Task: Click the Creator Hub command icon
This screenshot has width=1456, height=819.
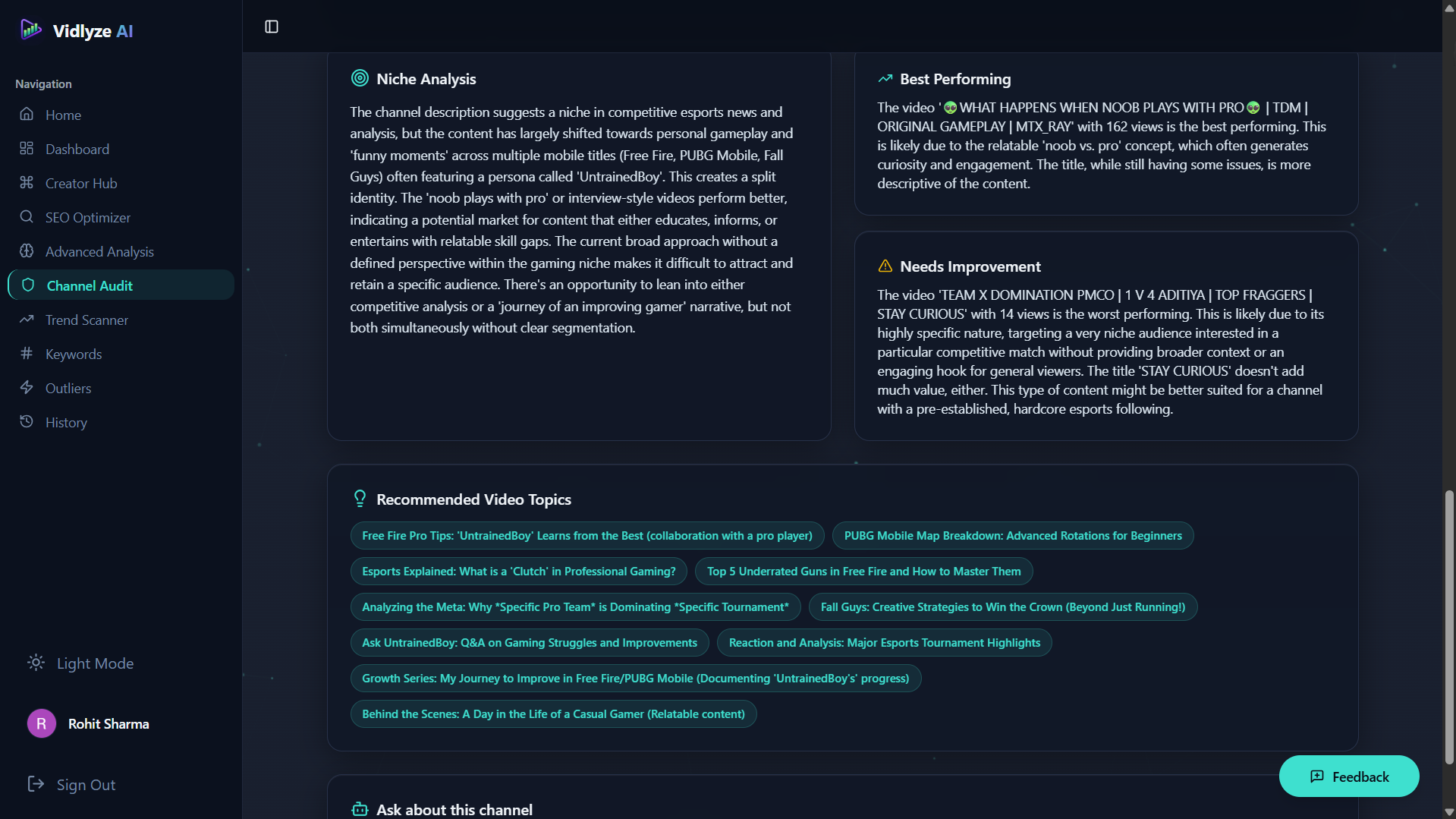Action: point(26,183)
